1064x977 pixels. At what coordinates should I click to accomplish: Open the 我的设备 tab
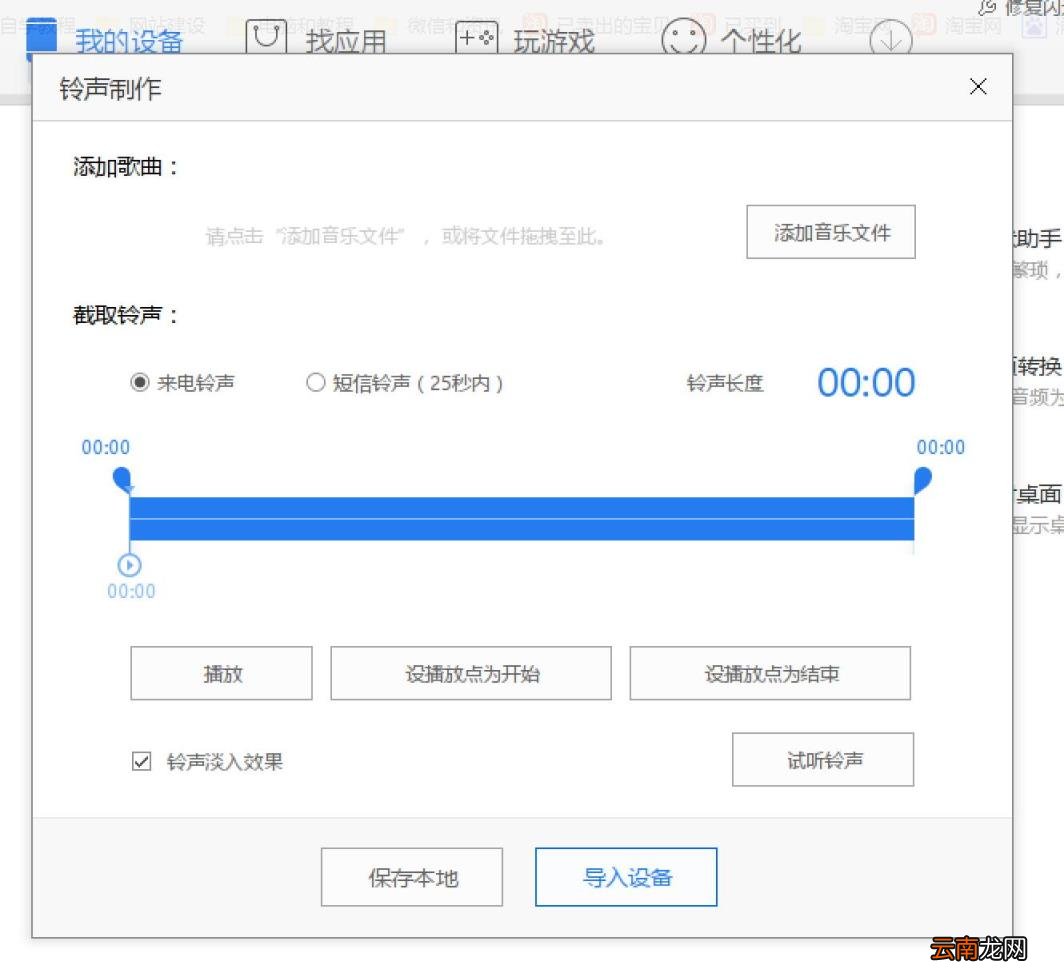click(128, 41)
